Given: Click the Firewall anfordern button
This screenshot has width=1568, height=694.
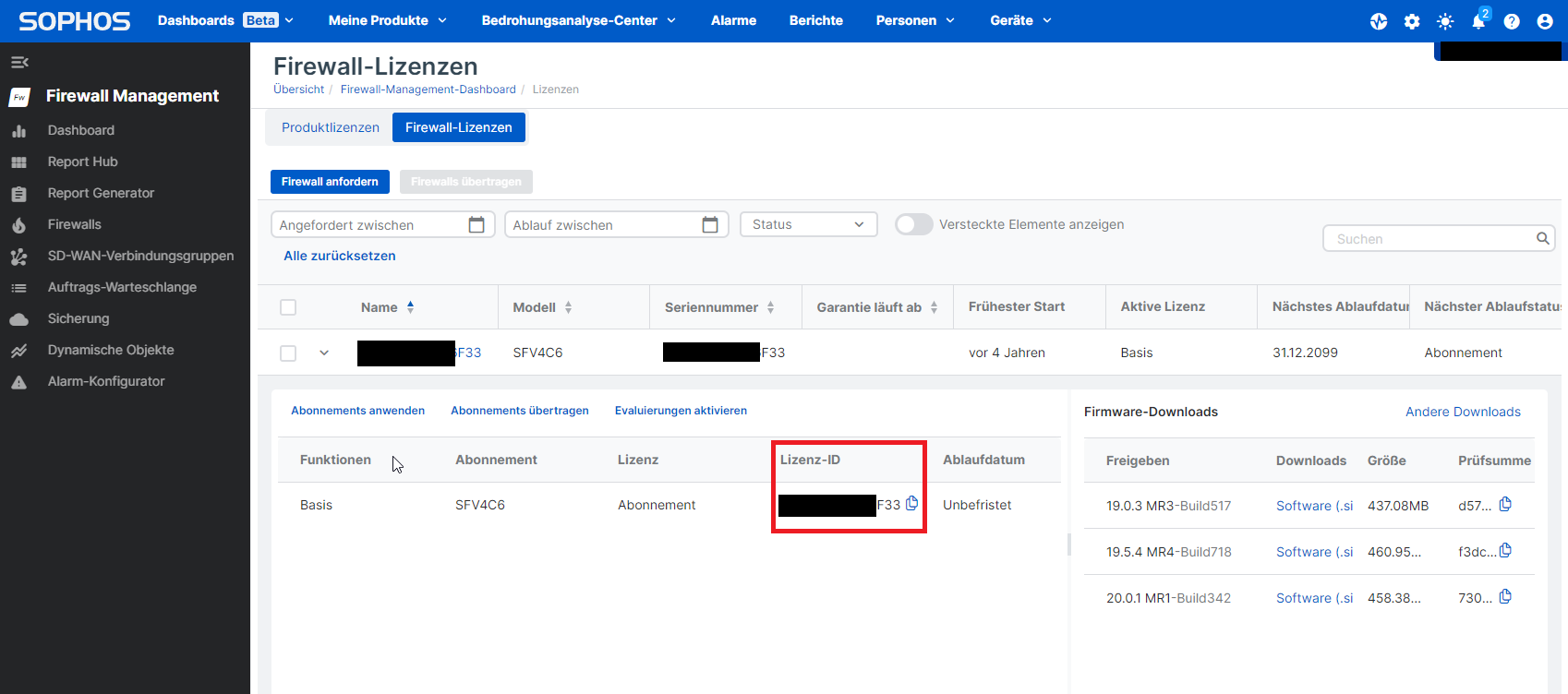Looking at the screenshot, I should point(330,182).
